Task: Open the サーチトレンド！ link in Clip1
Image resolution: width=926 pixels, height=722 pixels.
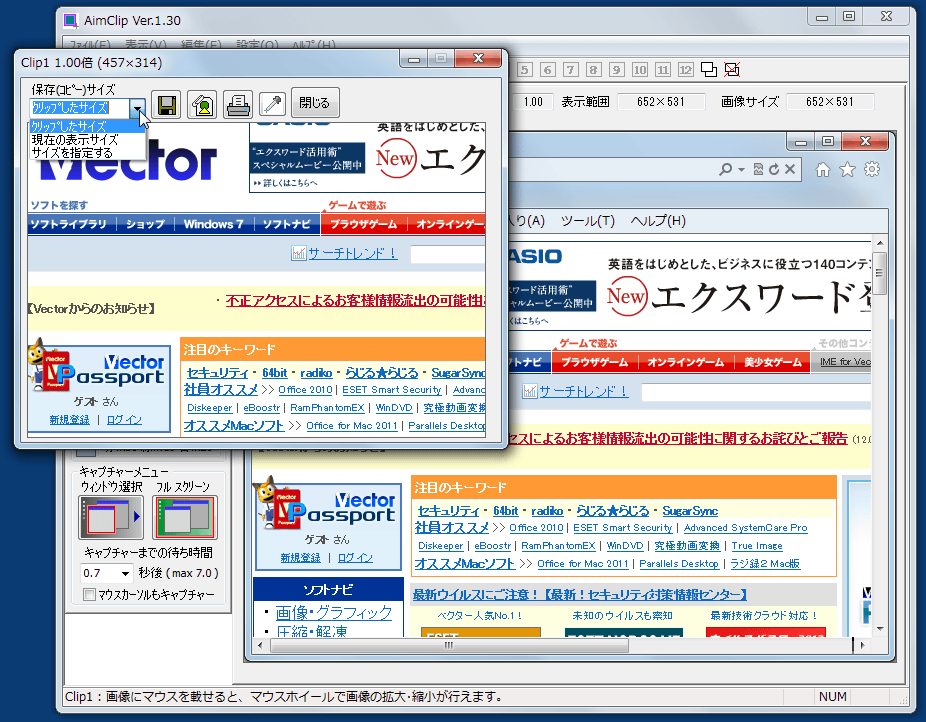Action: coord(353,253)
